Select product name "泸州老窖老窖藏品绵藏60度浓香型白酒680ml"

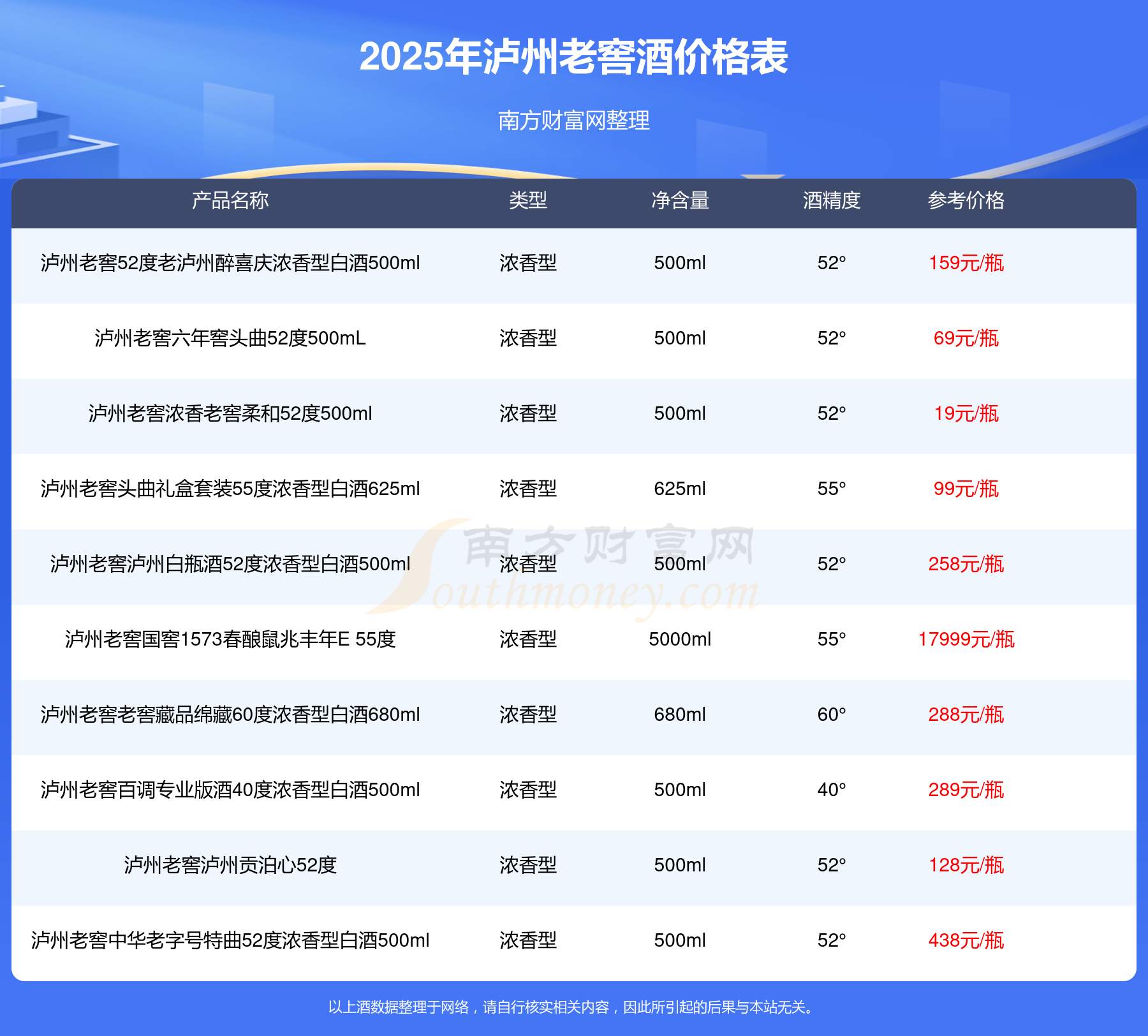tap(230, 714)
